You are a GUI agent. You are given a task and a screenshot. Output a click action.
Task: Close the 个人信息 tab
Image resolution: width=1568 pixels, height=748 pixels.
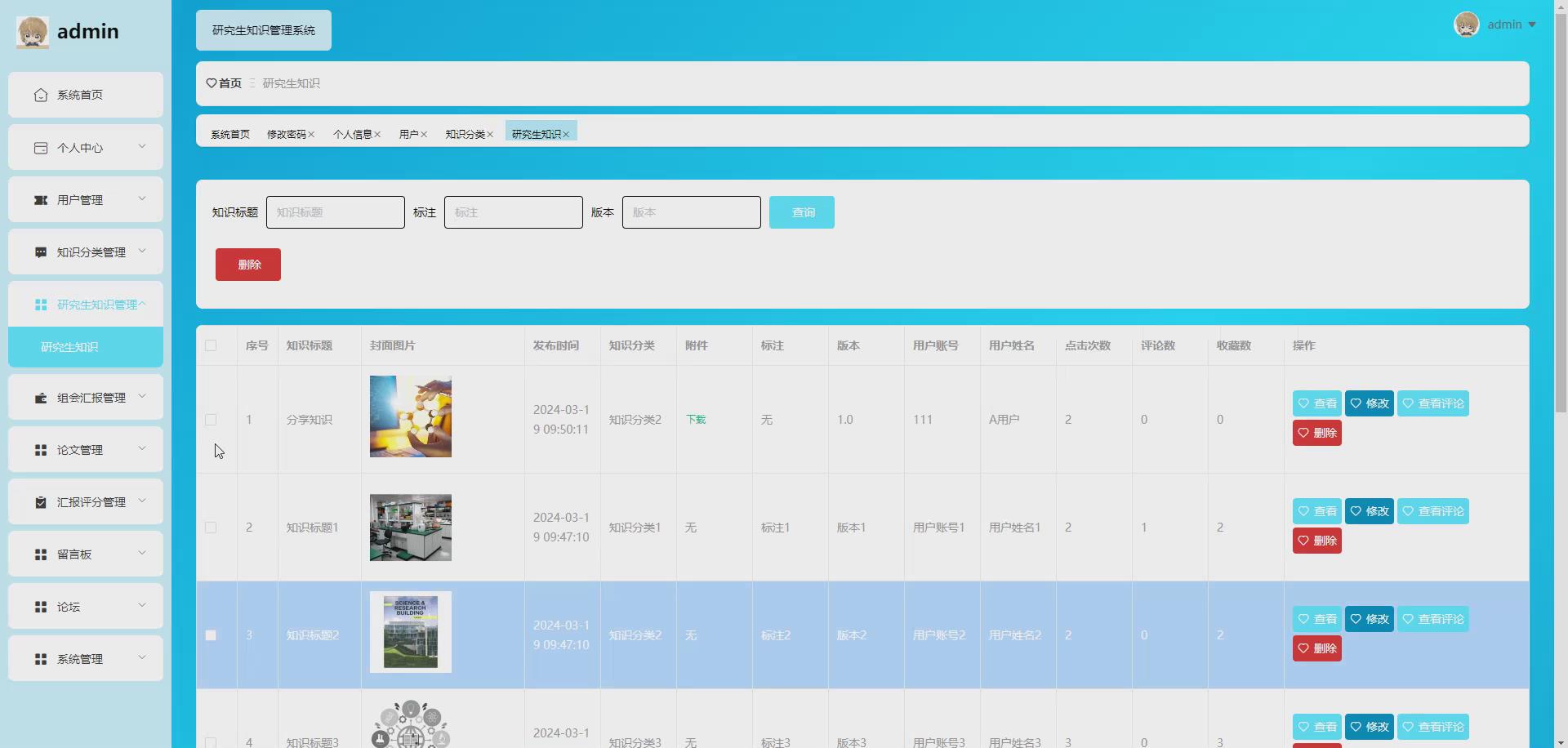pyautogui.click(x=377, y=135)
